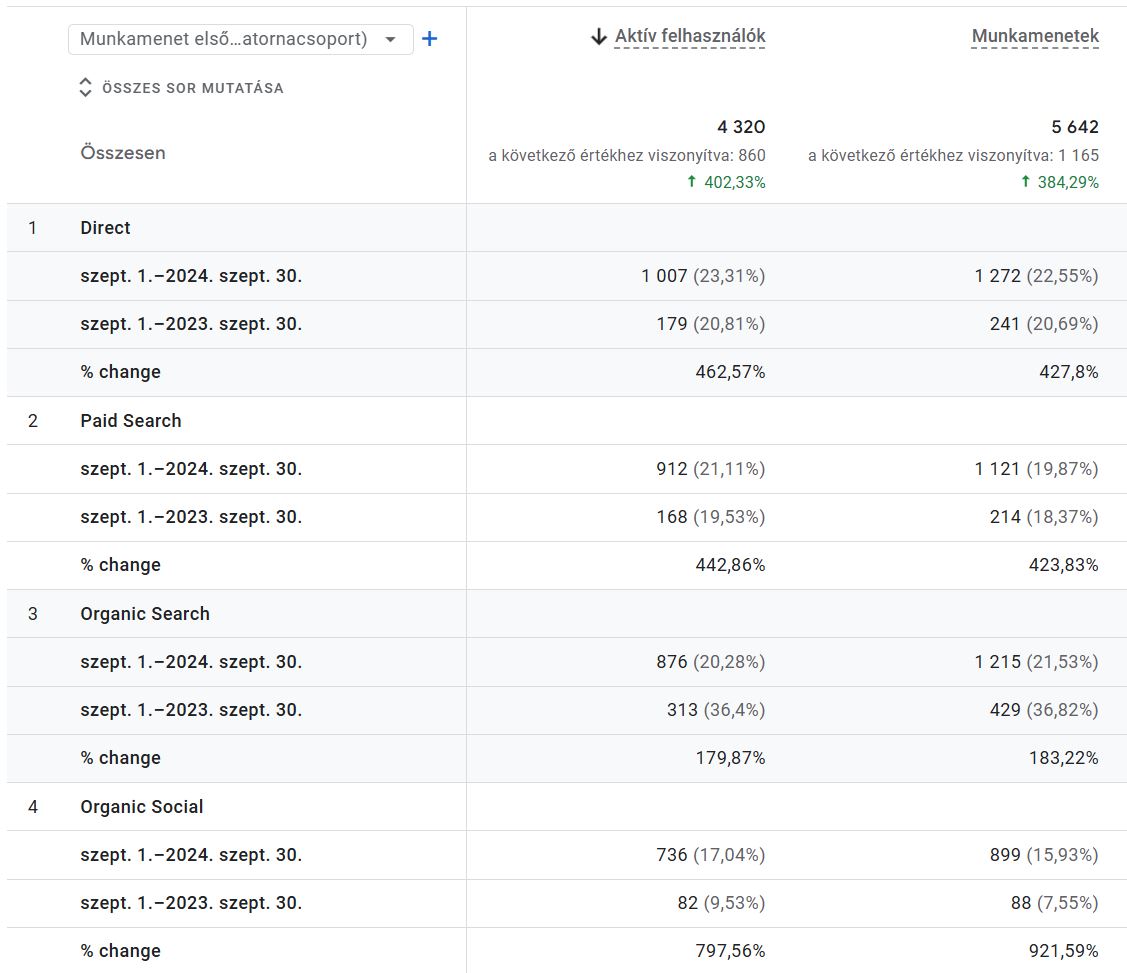Select the Organic Search channel row

145,614
